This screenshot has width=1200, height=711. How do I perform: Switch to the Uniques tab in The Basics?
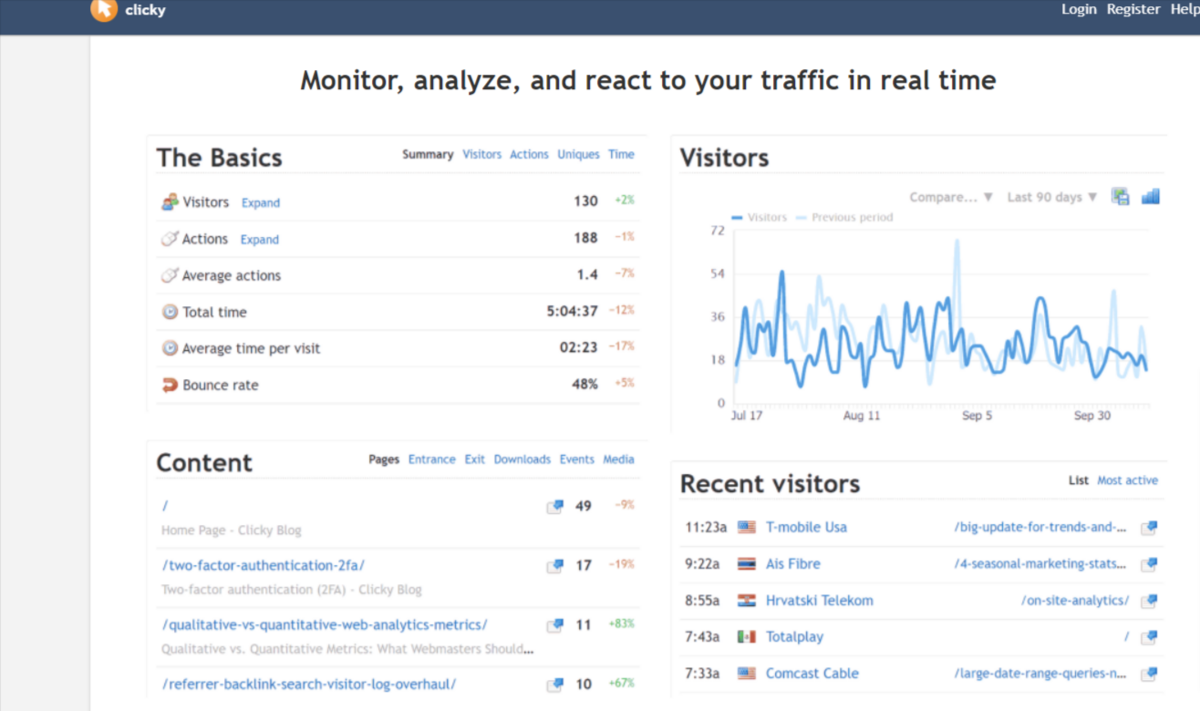pyautogui.click(x=578, y=155)
